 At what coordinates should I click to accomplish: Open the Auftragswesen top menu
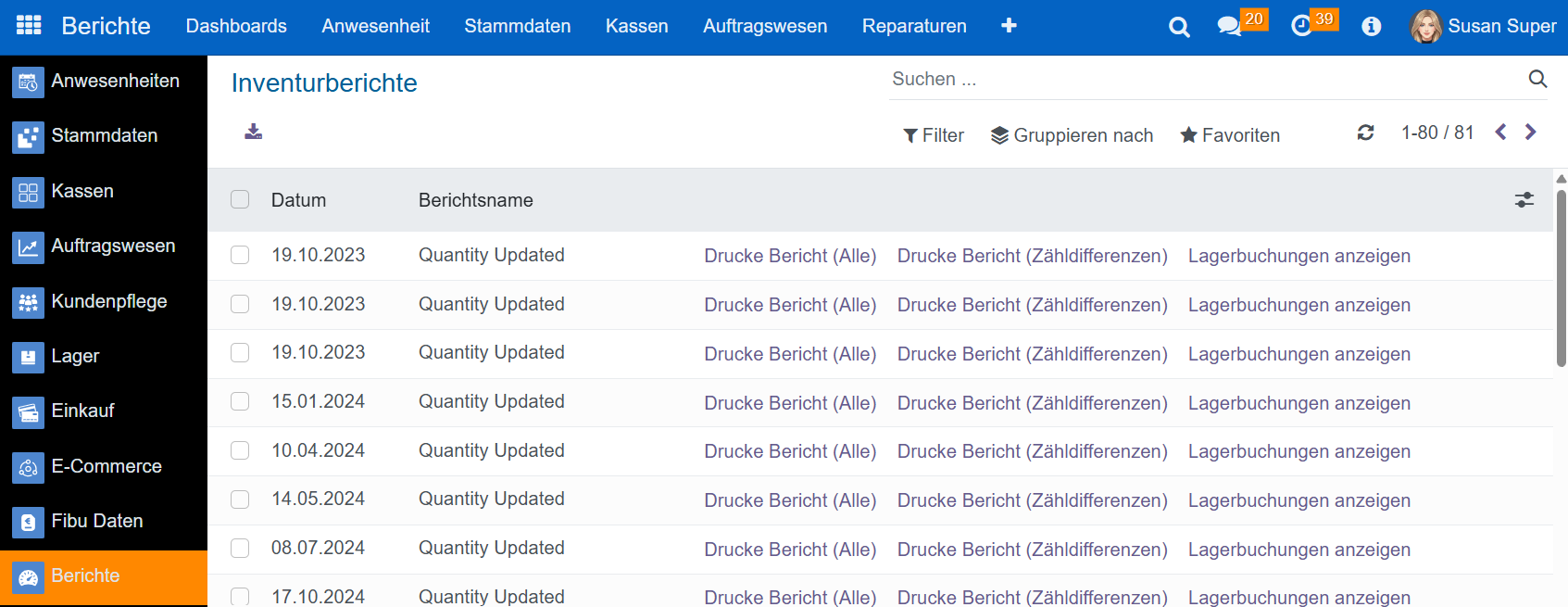pyautogui.click(x=765, y=26)
